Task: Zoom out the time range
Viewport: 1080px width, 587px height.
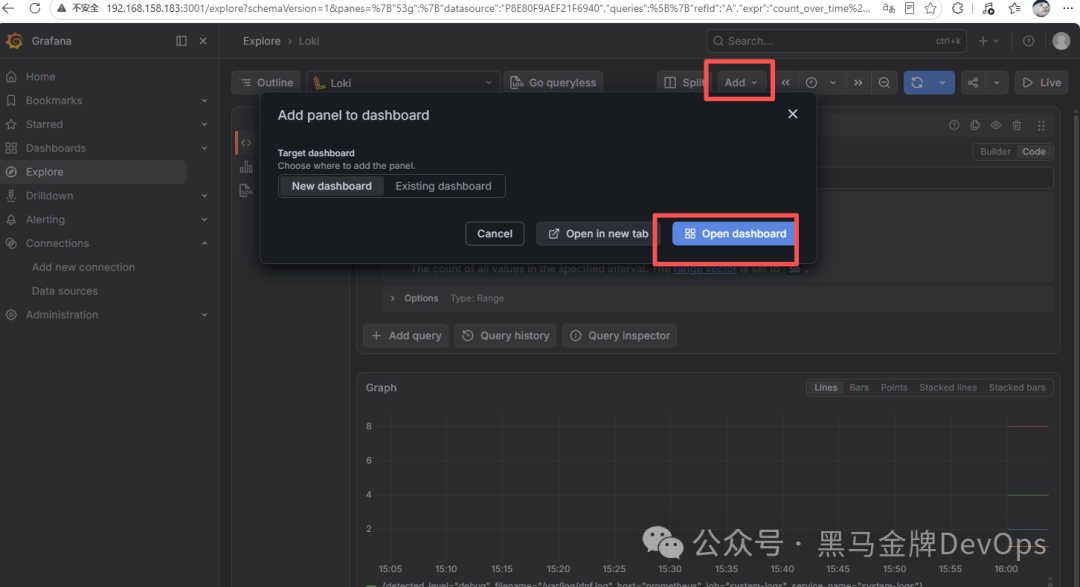Action: 884,83
